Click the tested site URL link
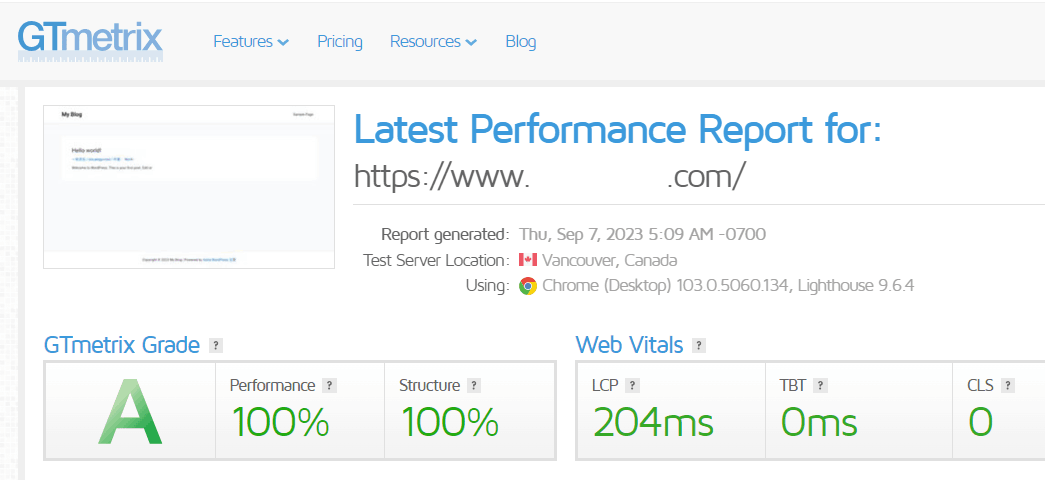 [x=550, y=176]
